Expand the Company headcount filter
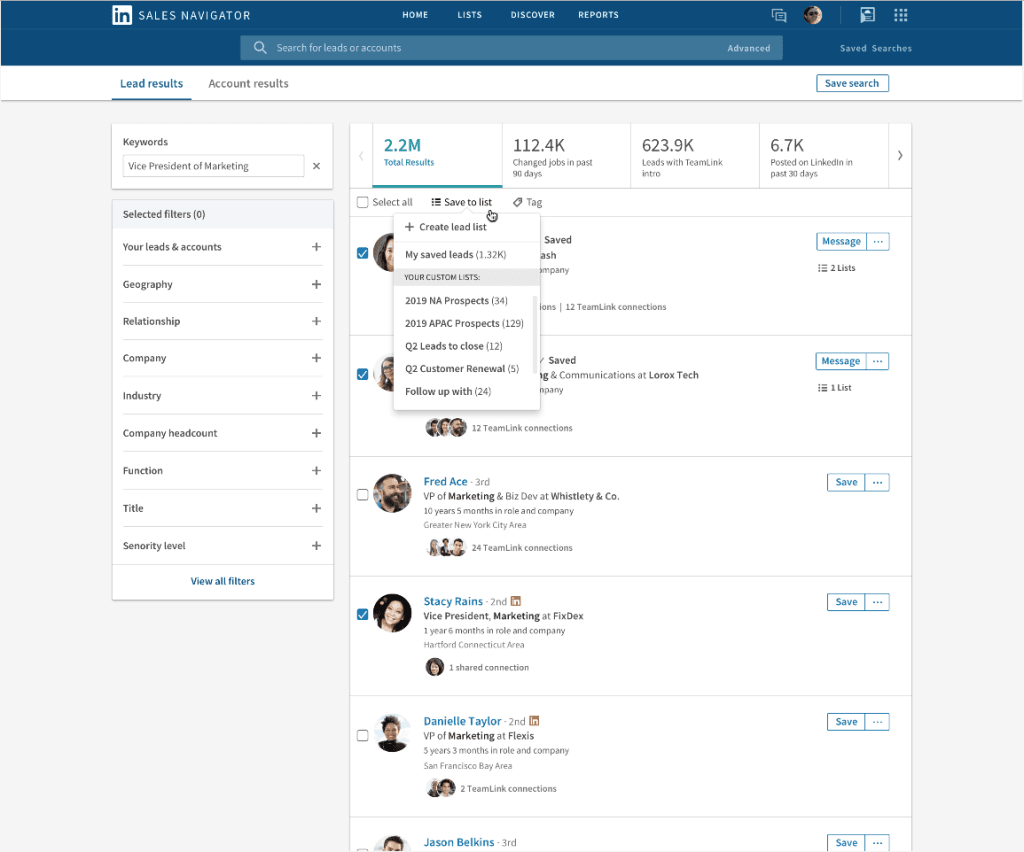 click(x=316, y=432)
